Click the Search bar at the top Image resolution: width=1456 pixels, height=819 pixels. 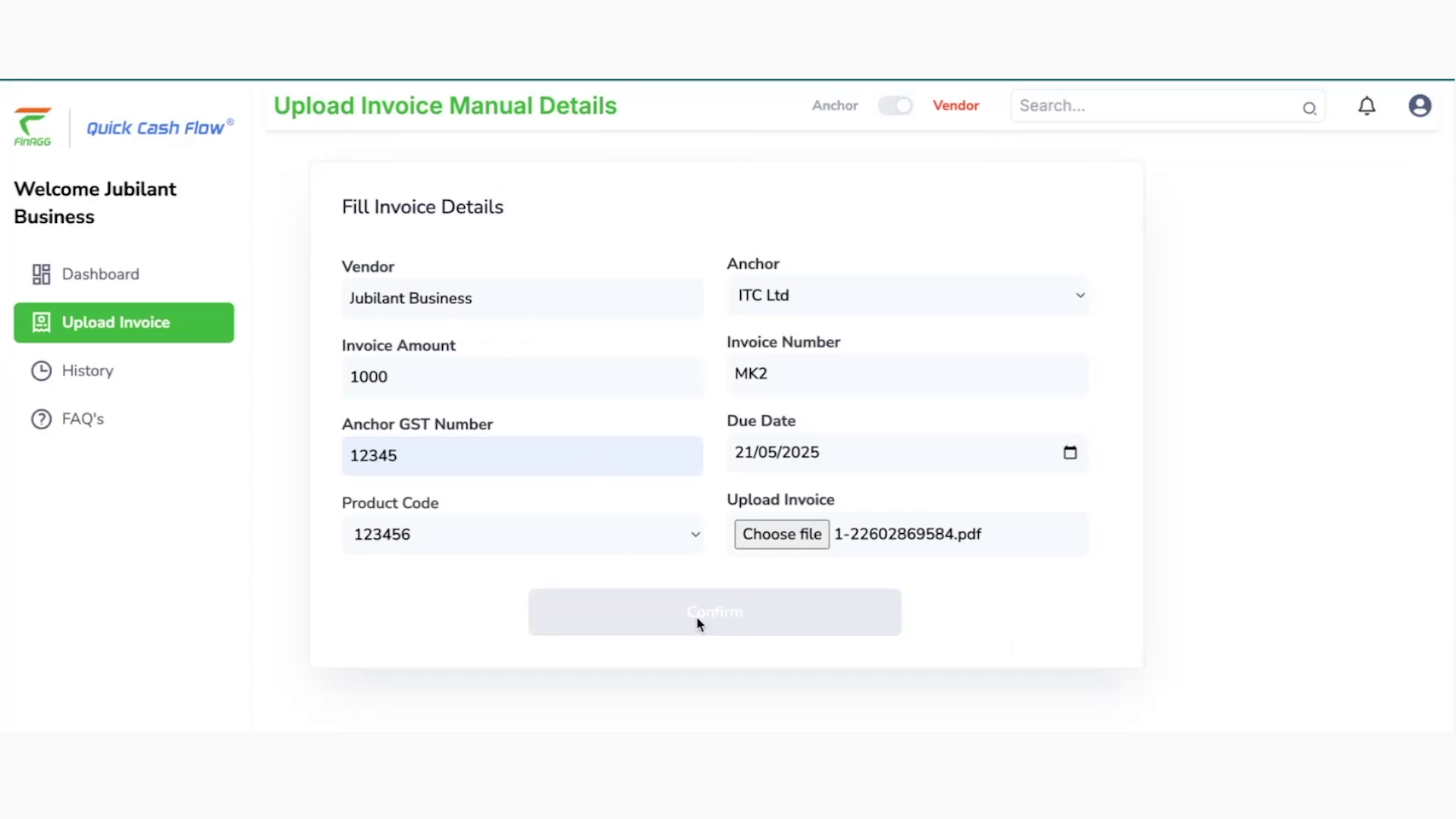pyautogui.click(x=1153, y=105)
